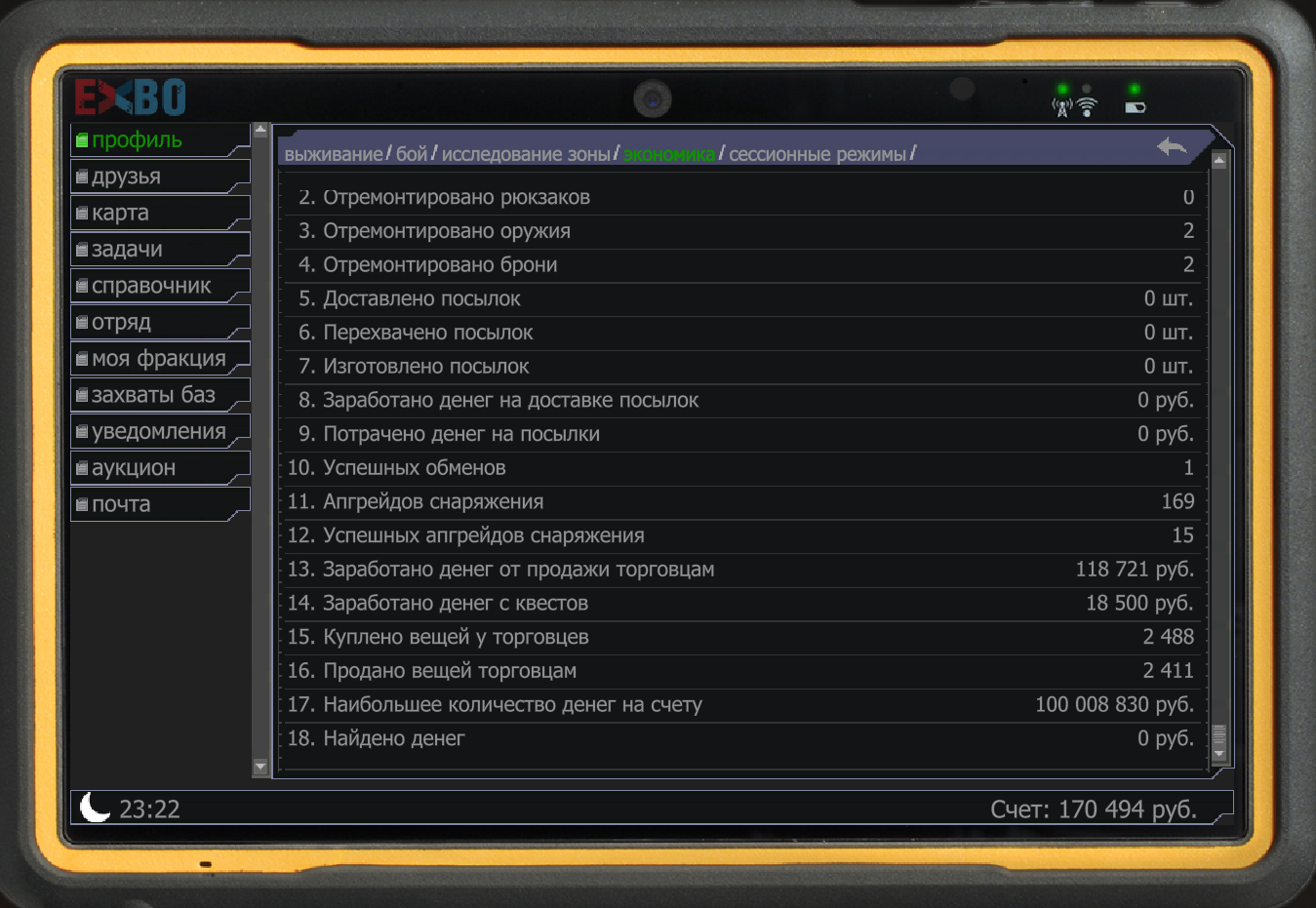Go to задачи section
Viewport: 1316px width, 908px height.
coord(160,250)
